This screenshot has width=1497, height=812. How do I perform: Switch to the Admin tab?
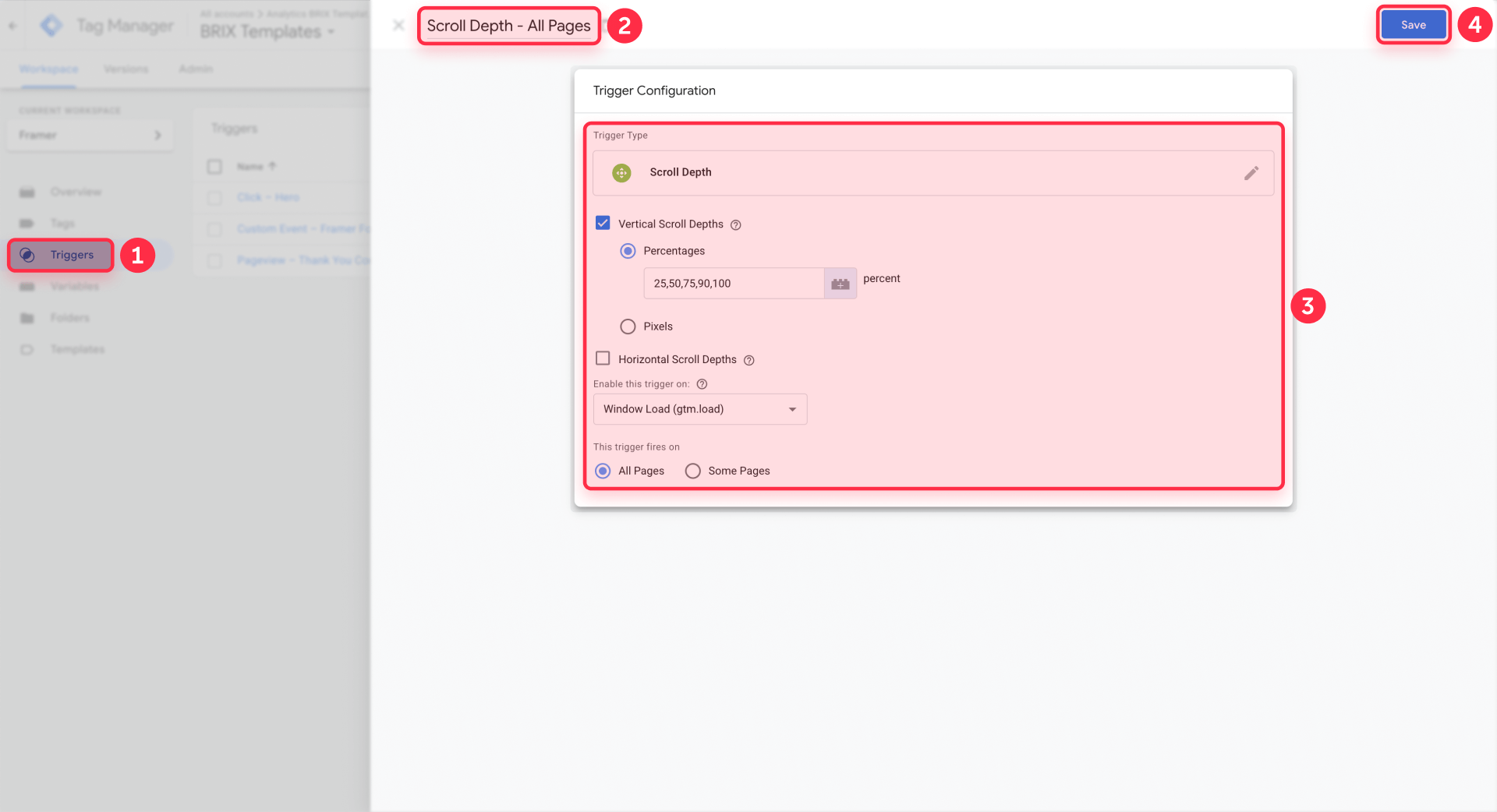195,69
